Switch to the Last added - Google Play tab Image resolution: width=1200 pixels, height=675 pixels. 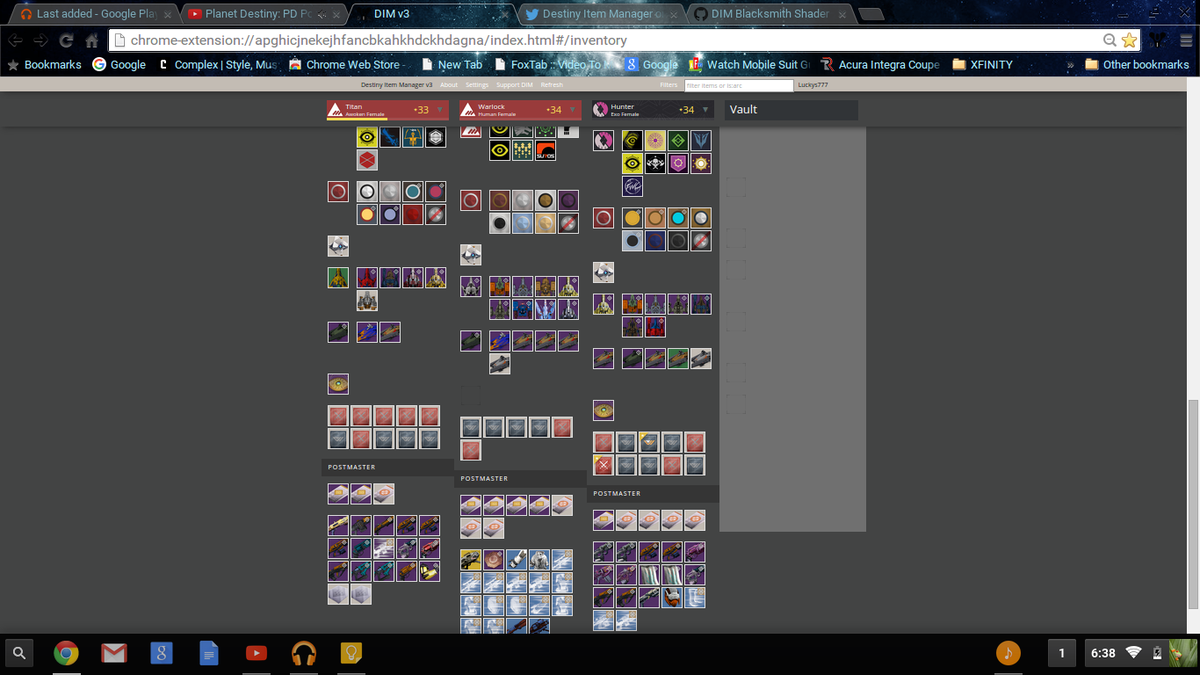[95, 14]
